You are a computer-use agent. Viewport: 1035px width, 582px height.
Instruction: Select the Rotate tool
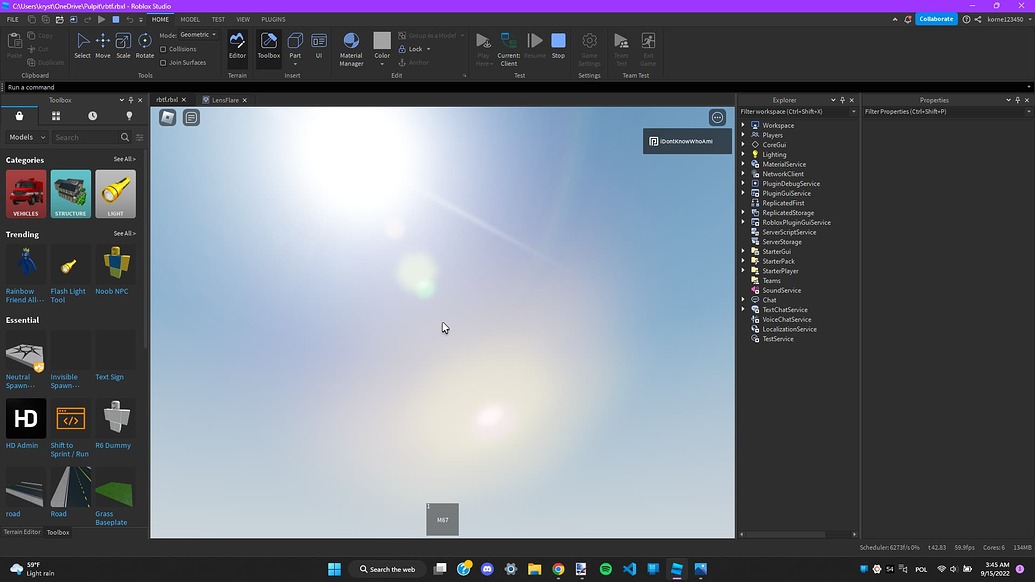click(x=145, y=45)
